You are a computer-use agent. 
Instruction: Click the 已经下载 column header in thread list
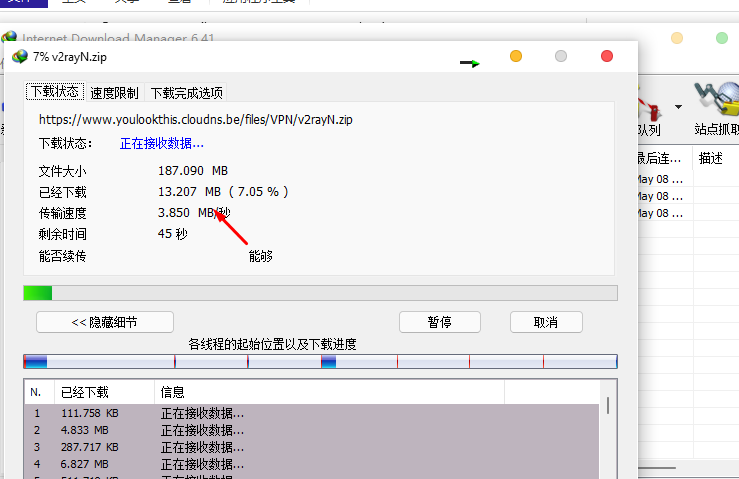point(105,392)
